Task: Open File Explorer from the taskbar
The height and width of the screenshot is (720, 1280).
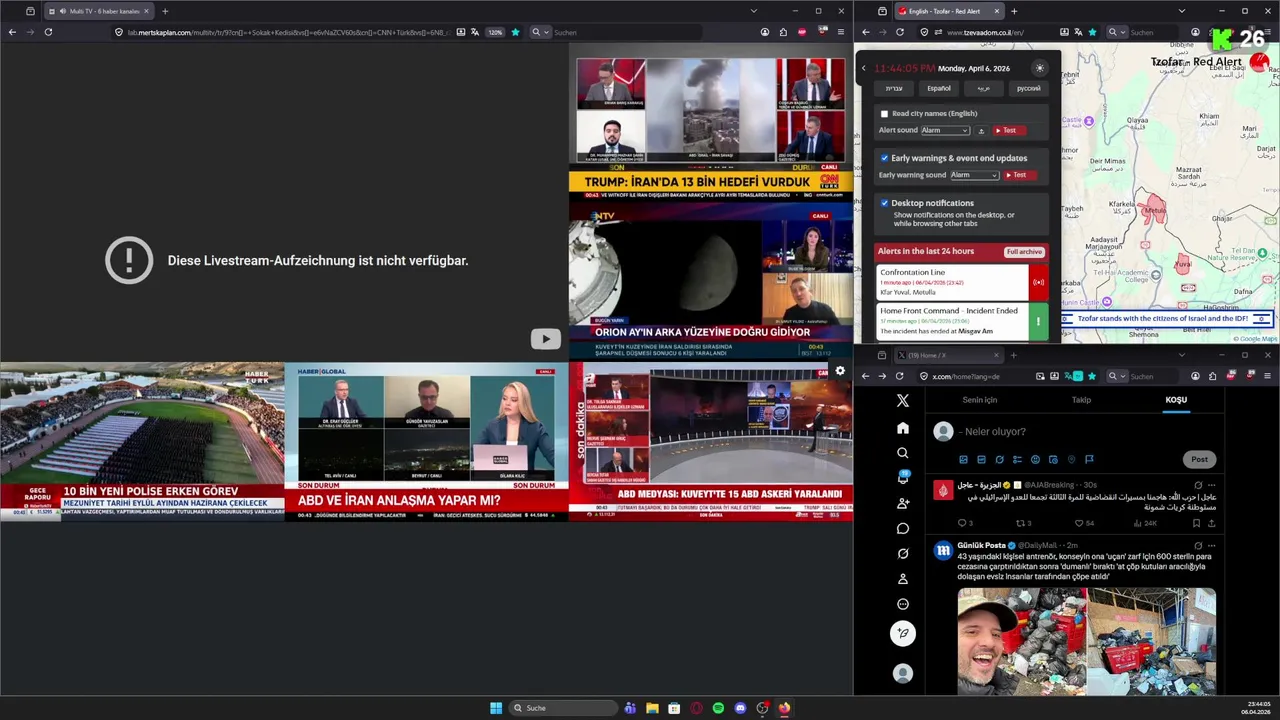Action: click(x=652, y=708)
